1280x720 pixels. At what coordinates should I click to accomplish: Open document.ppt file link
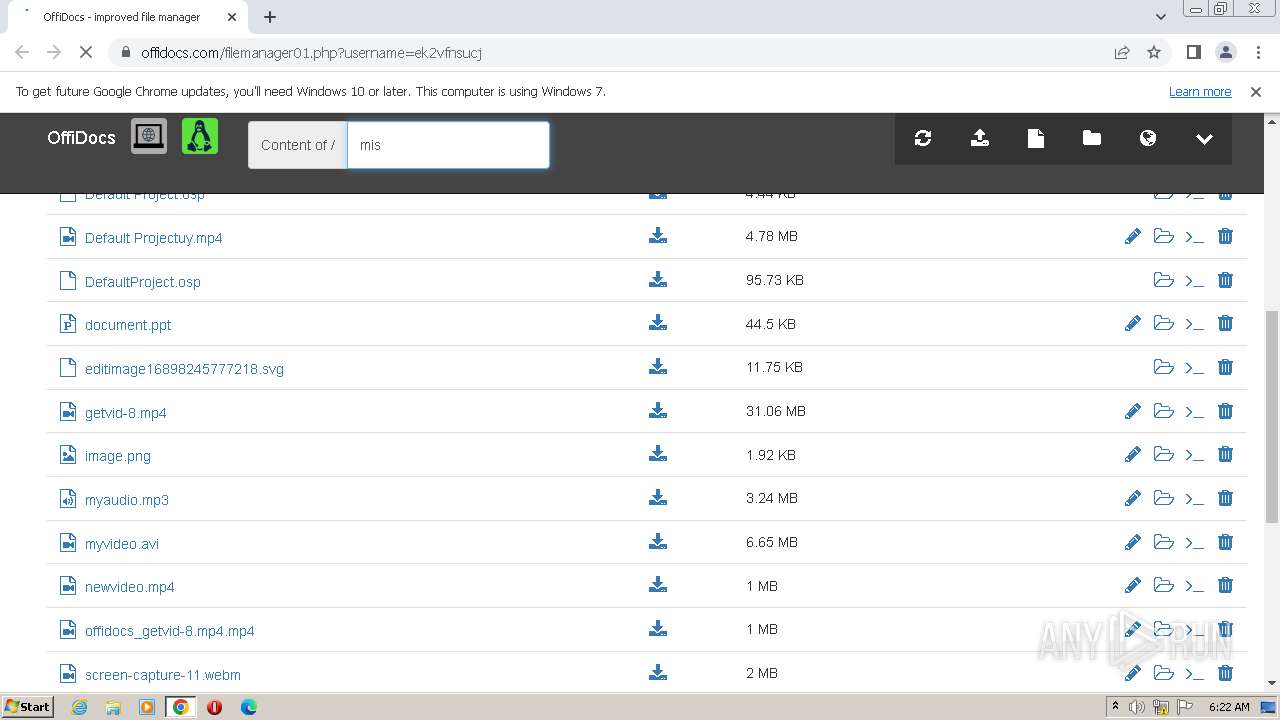(x=128, y=325)
